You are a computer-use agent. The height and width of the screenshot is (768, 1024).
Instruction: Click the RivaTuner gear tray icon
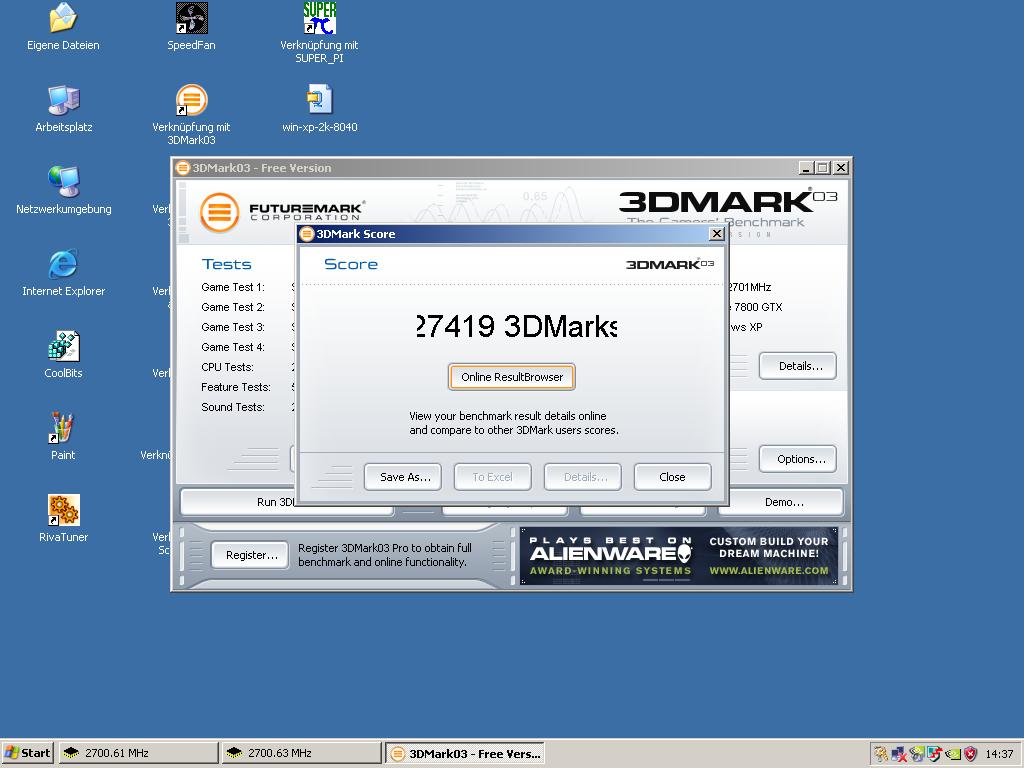point(881,754)
